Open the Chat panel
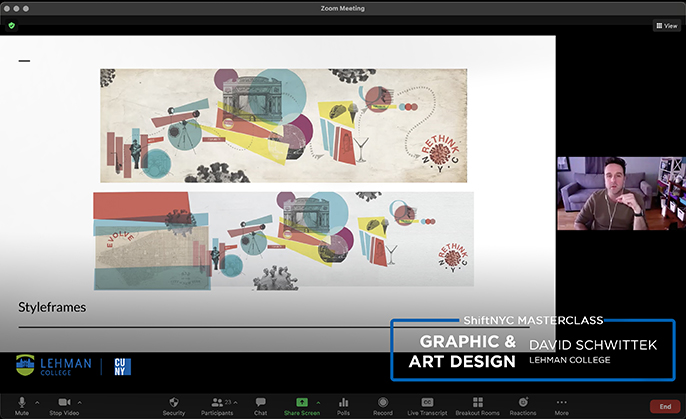Screen dimensions: 686x419 click(260, 405)
